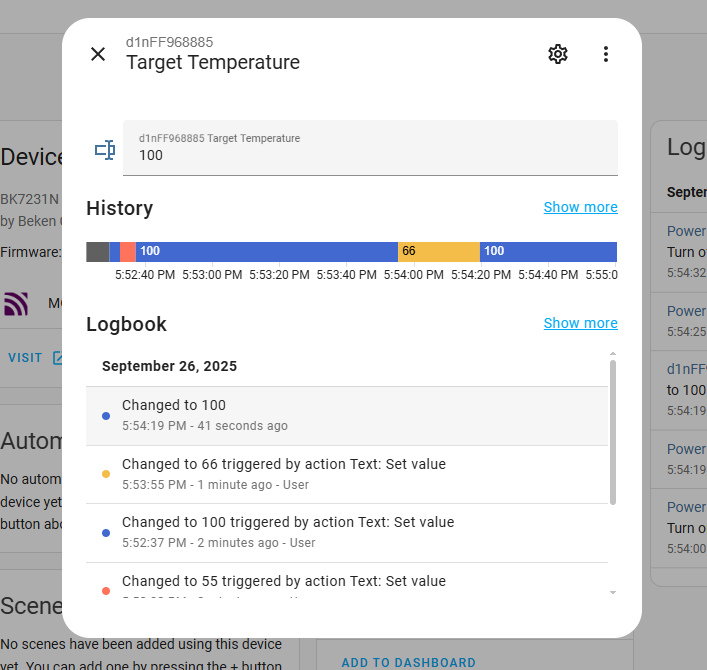Image resolution: width=707 pixels, height=670 pixels.
Task: Click the text entity icon beside input
Action: pos(105,150)
